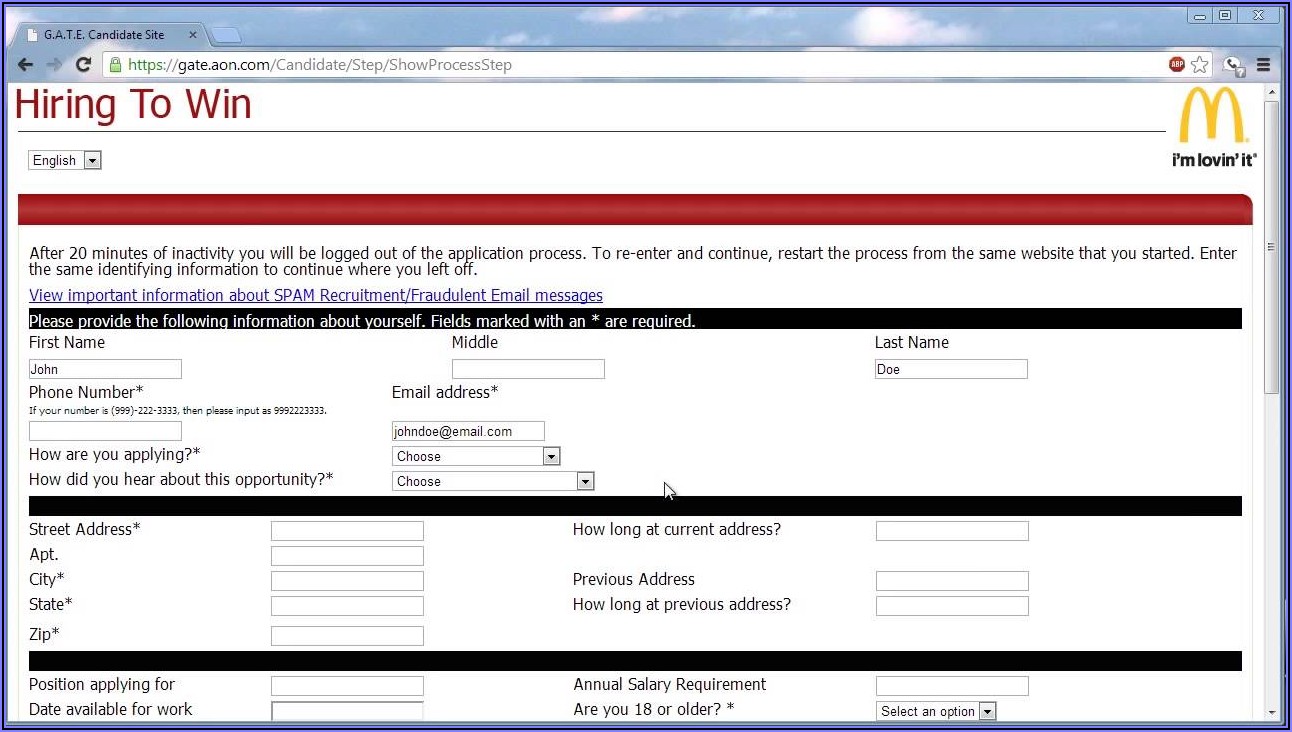Open the English language dropdown

point(65,160)
